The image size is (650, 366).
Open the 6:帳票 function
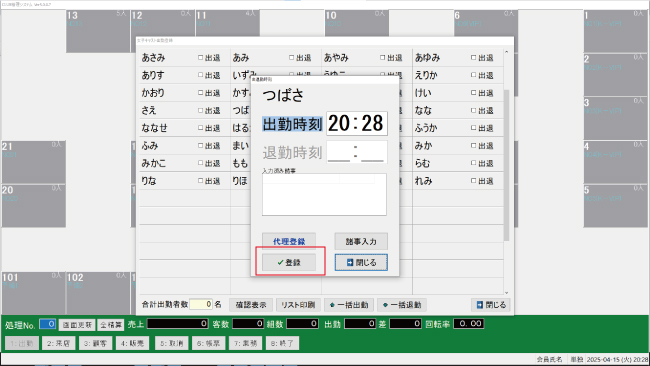point(209,343)
